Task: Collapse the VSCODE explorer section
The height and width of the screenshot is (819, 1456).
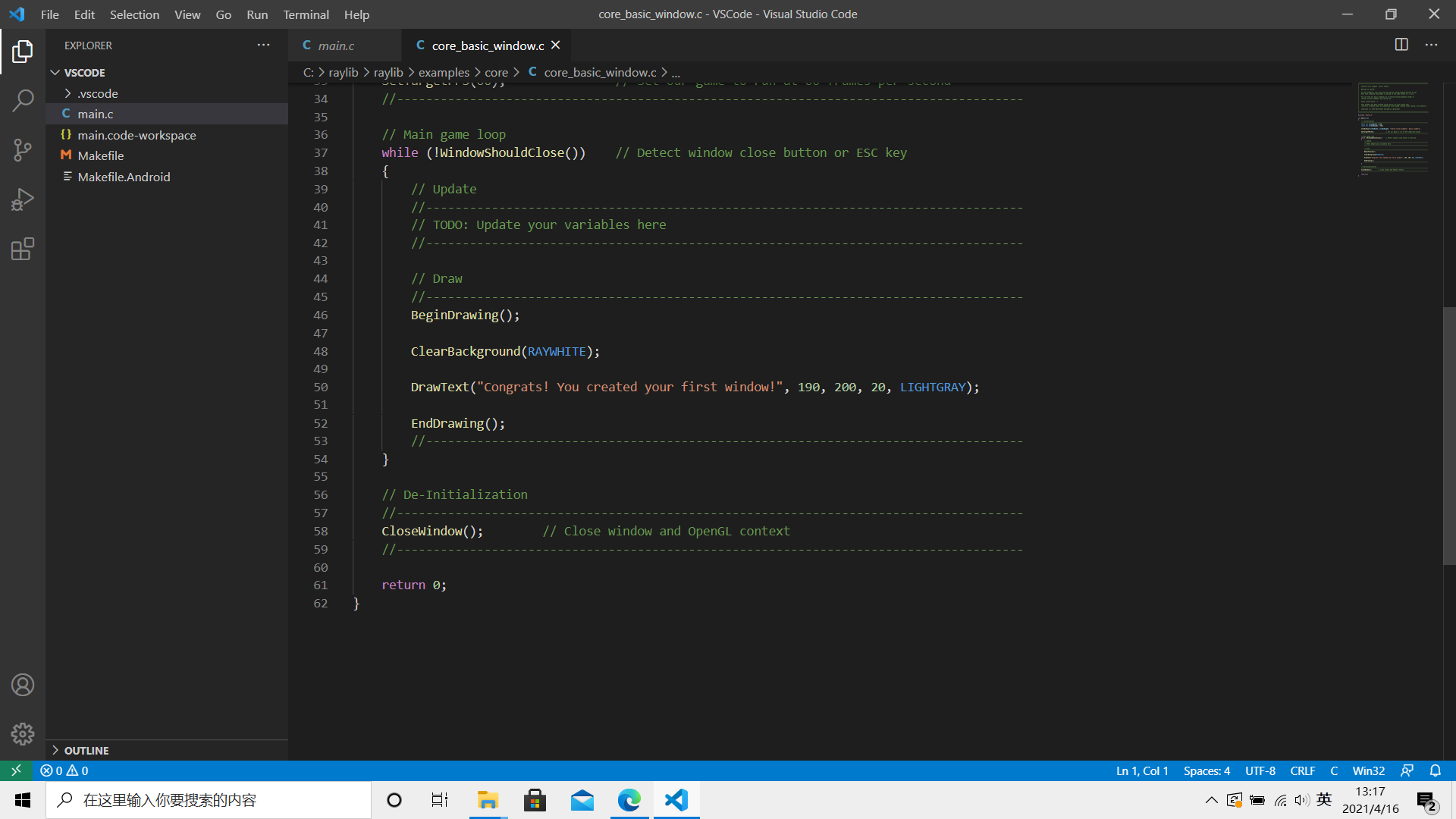Action: pos(84,72)
